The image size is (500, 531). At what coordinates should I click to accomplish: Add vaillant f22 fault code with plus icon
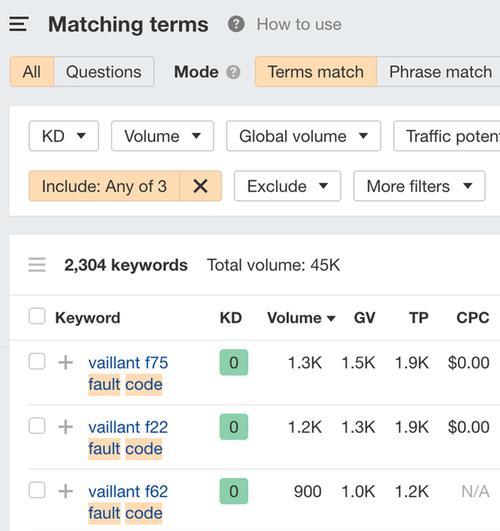[x=66, y=427]
